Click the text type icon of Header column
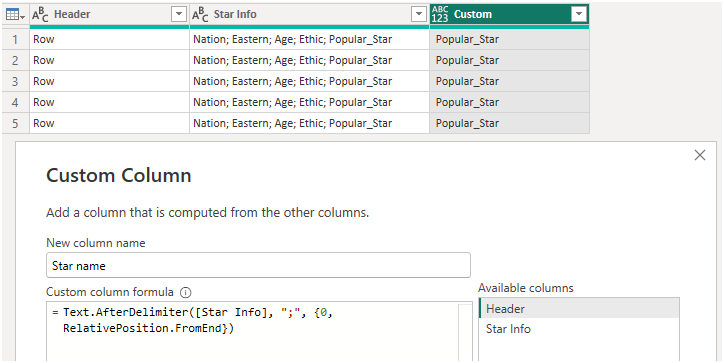Screen dimensions: 724x363 [40, 15]
